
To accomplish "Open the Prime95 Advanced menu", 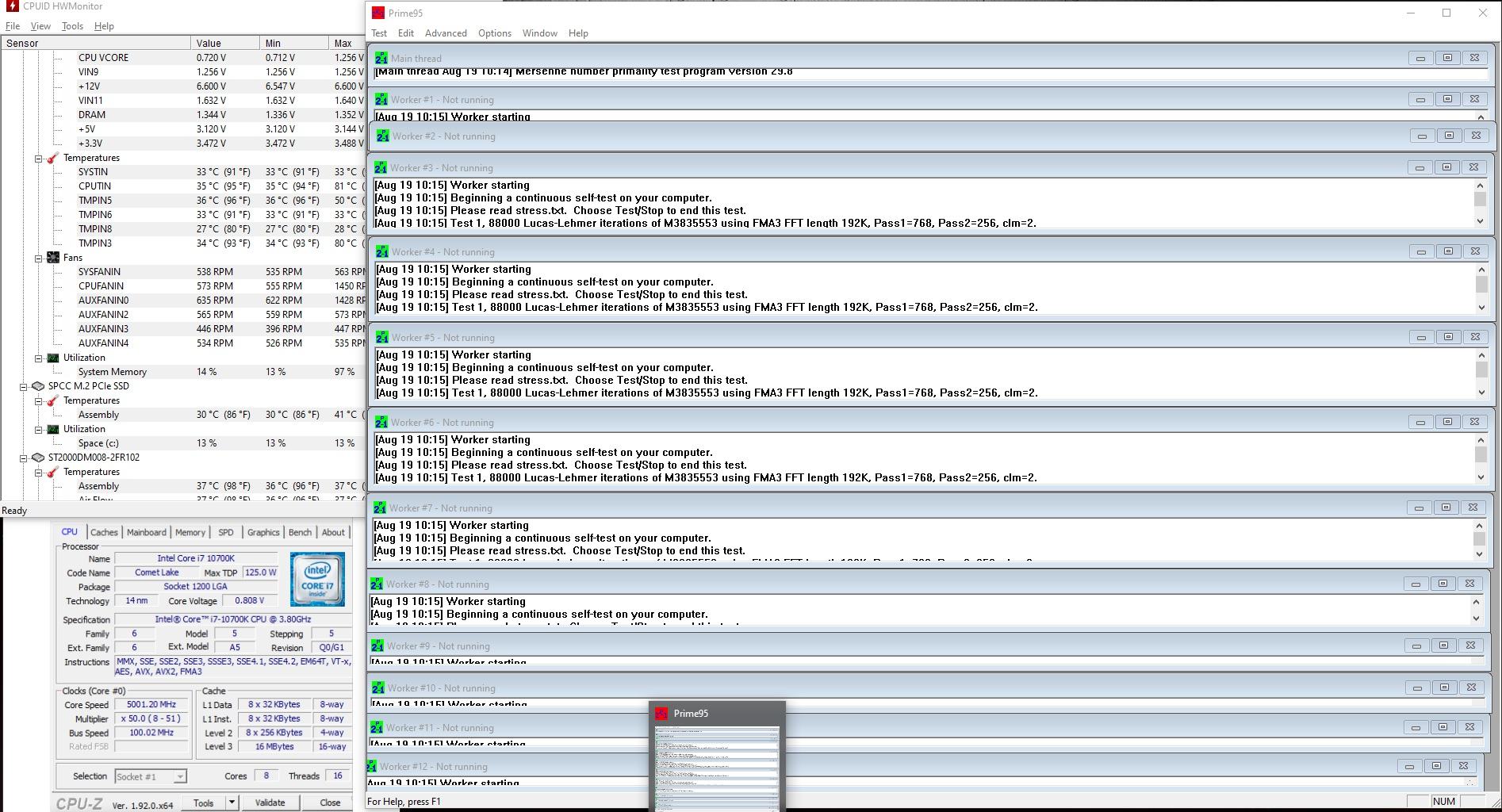I will [x=446, y=33].
